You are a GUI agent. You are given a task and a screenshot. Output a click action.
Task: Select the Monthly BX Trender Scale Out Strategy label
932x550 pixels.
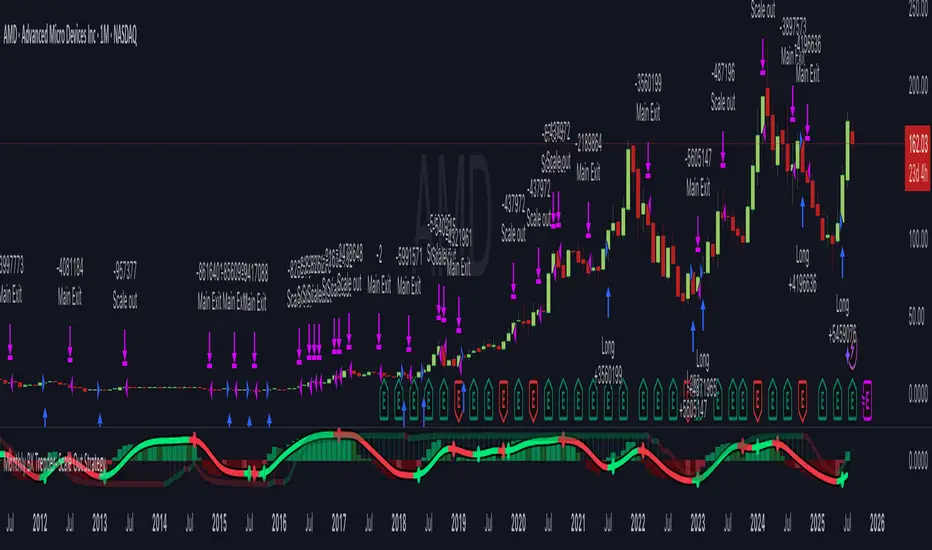[55, 464]
